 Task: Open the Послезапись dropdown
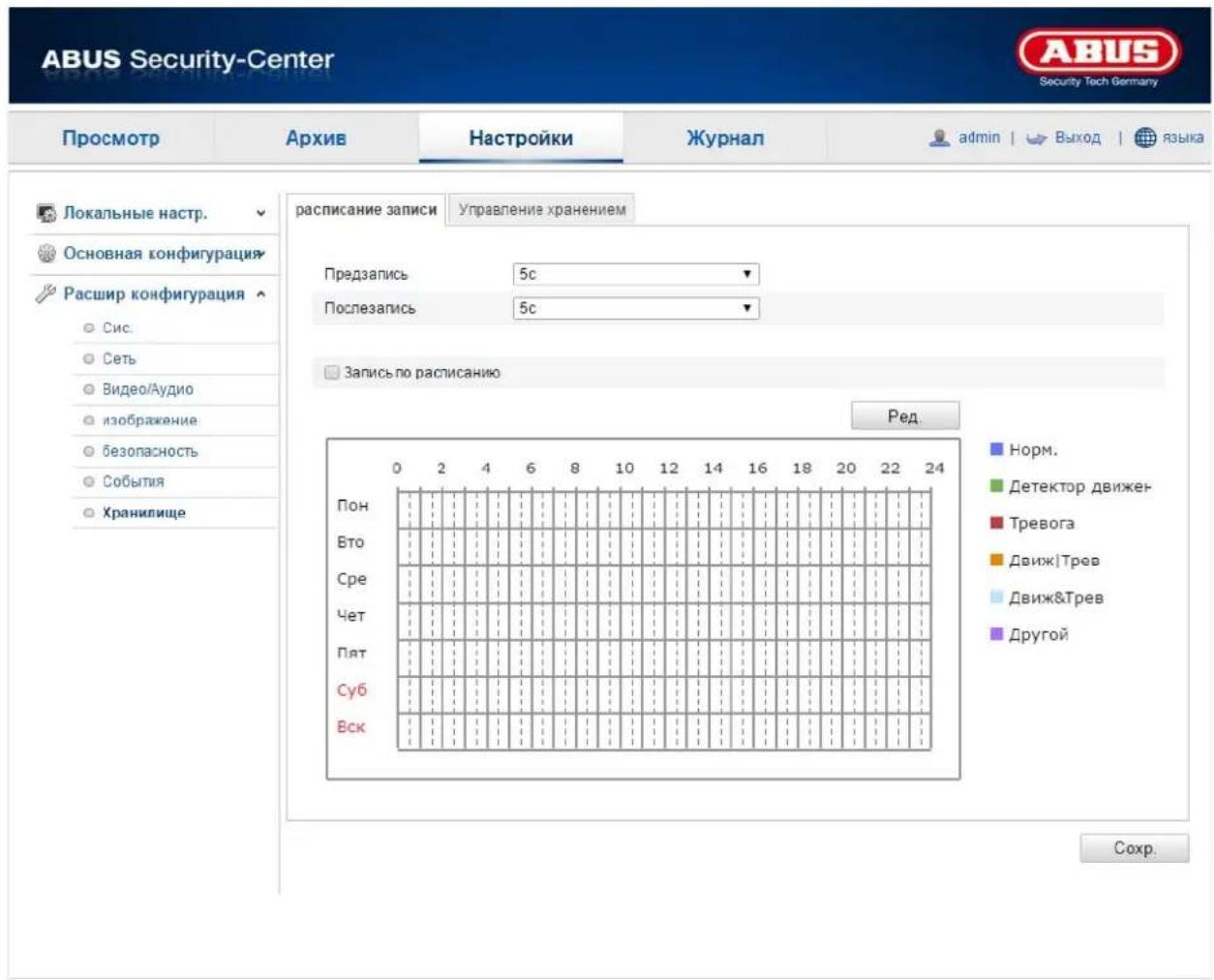(635, 308)
